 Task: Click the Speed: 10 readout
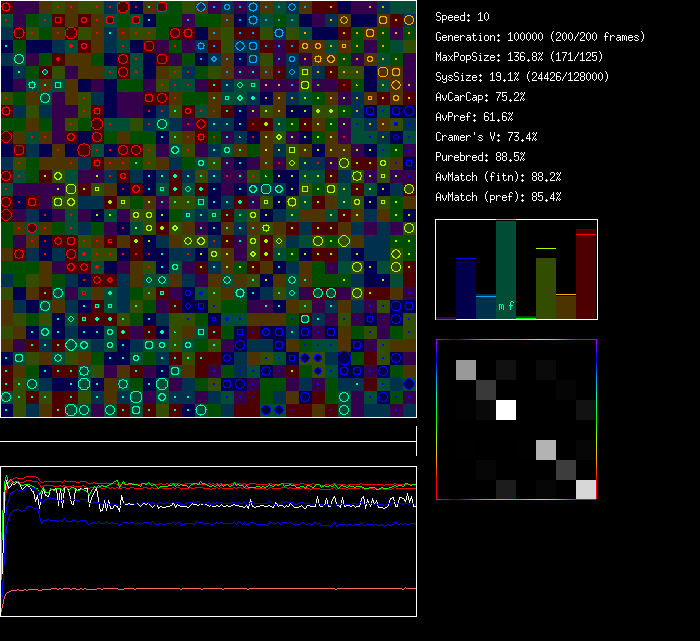(x=462, y=17)
